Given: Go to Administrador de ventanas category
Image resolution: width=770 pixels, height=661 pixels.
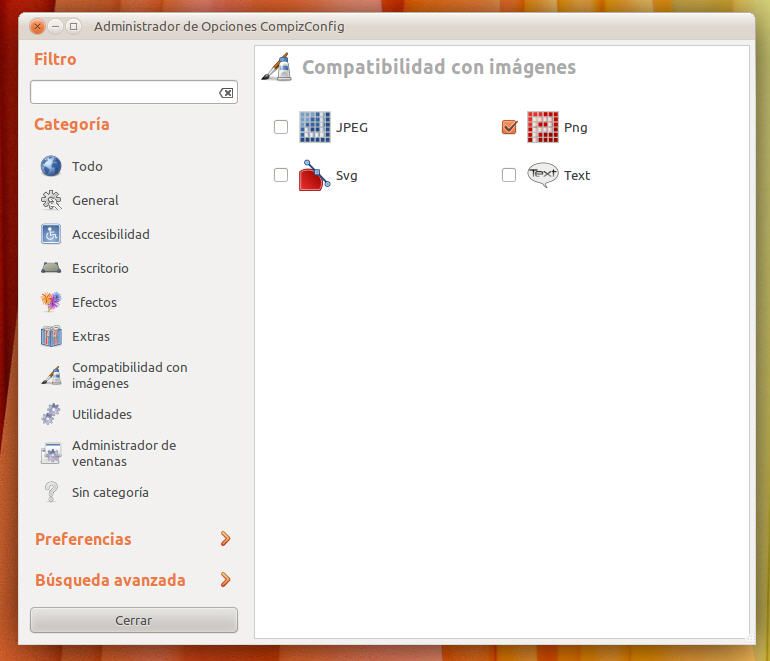Looking at the screenshot, I should pos(123,453).
